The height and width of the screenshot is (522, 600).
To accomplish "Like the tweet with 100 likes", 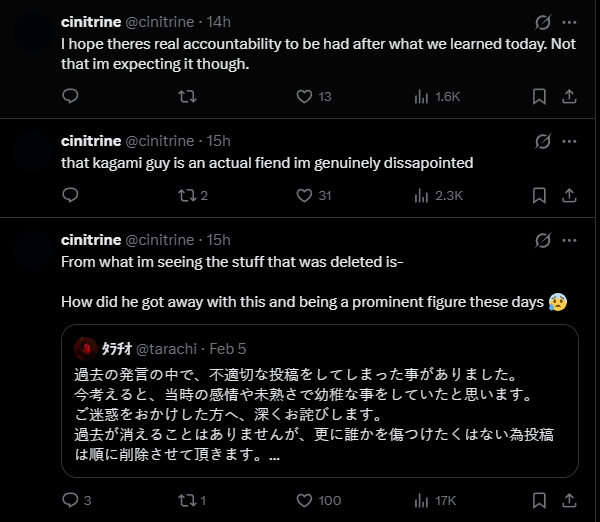I will tap(319, 500).
